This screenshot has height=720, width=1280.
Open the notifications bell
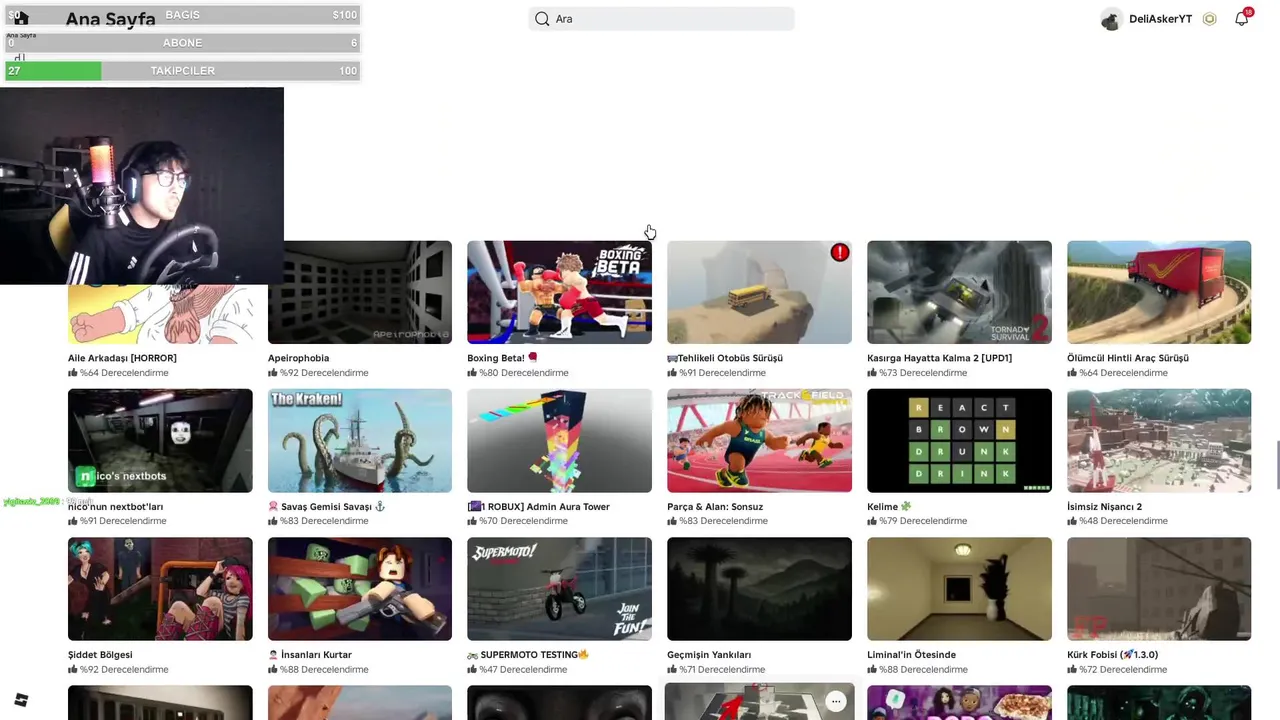(1242, 18)
